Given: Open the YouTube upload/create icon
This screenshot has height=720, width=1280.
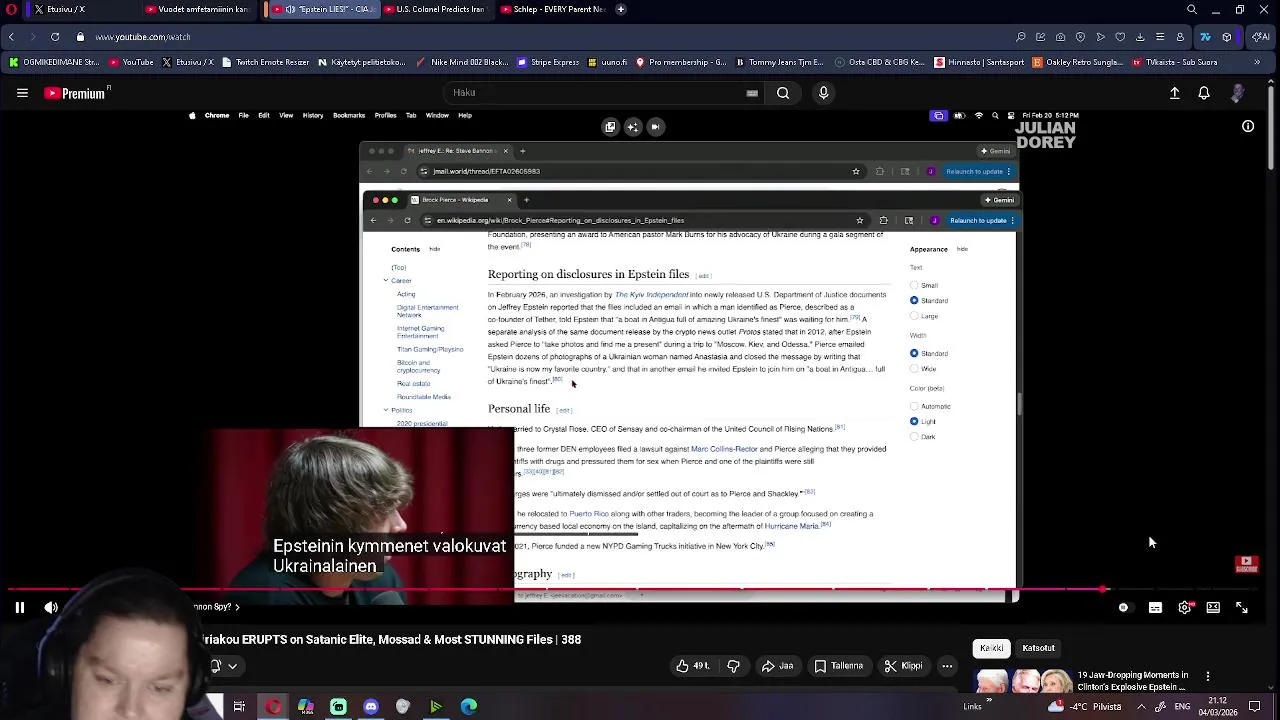Looking at the screenshot, I should tap(1175, 93).
